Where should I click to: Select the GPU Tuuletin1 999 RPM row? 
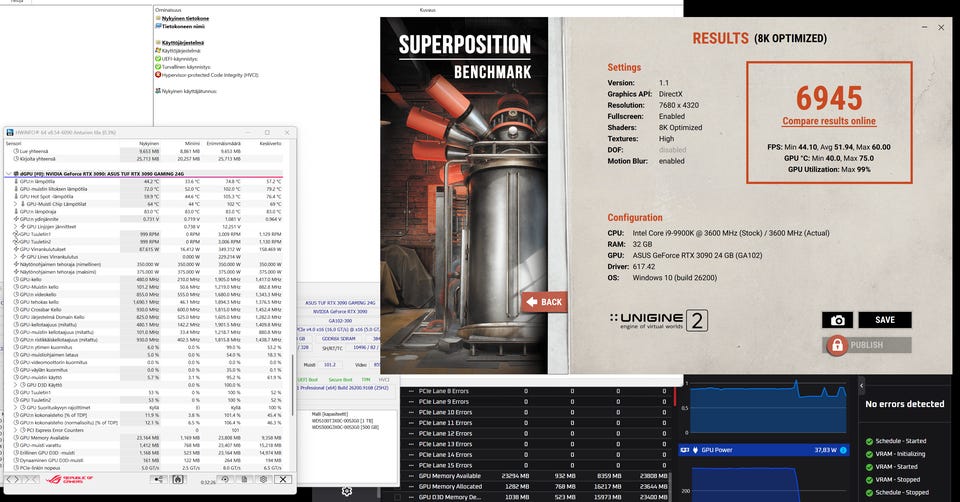147,234
